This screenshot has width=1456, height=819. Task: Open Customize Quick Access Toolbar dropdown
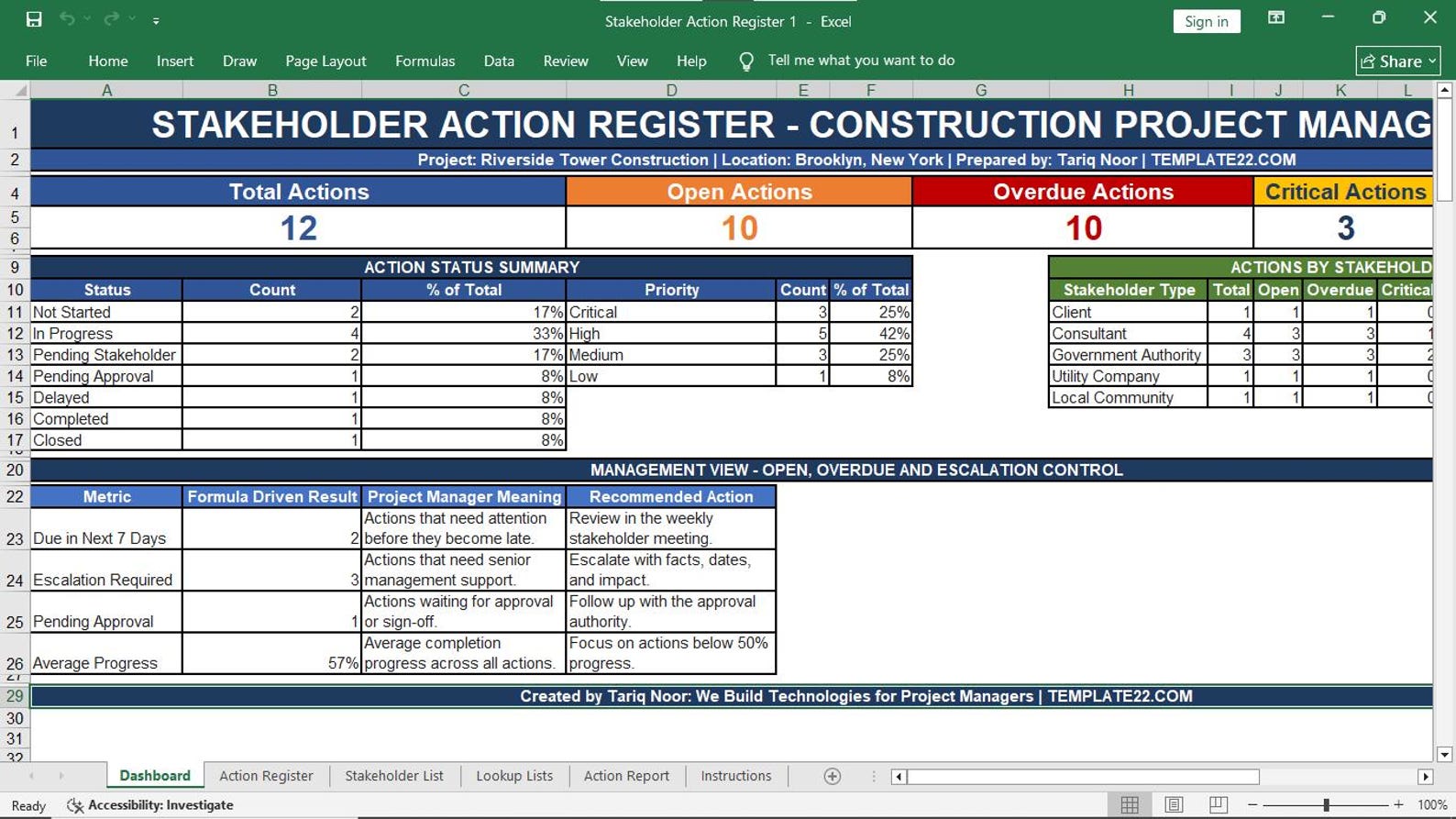156,20
